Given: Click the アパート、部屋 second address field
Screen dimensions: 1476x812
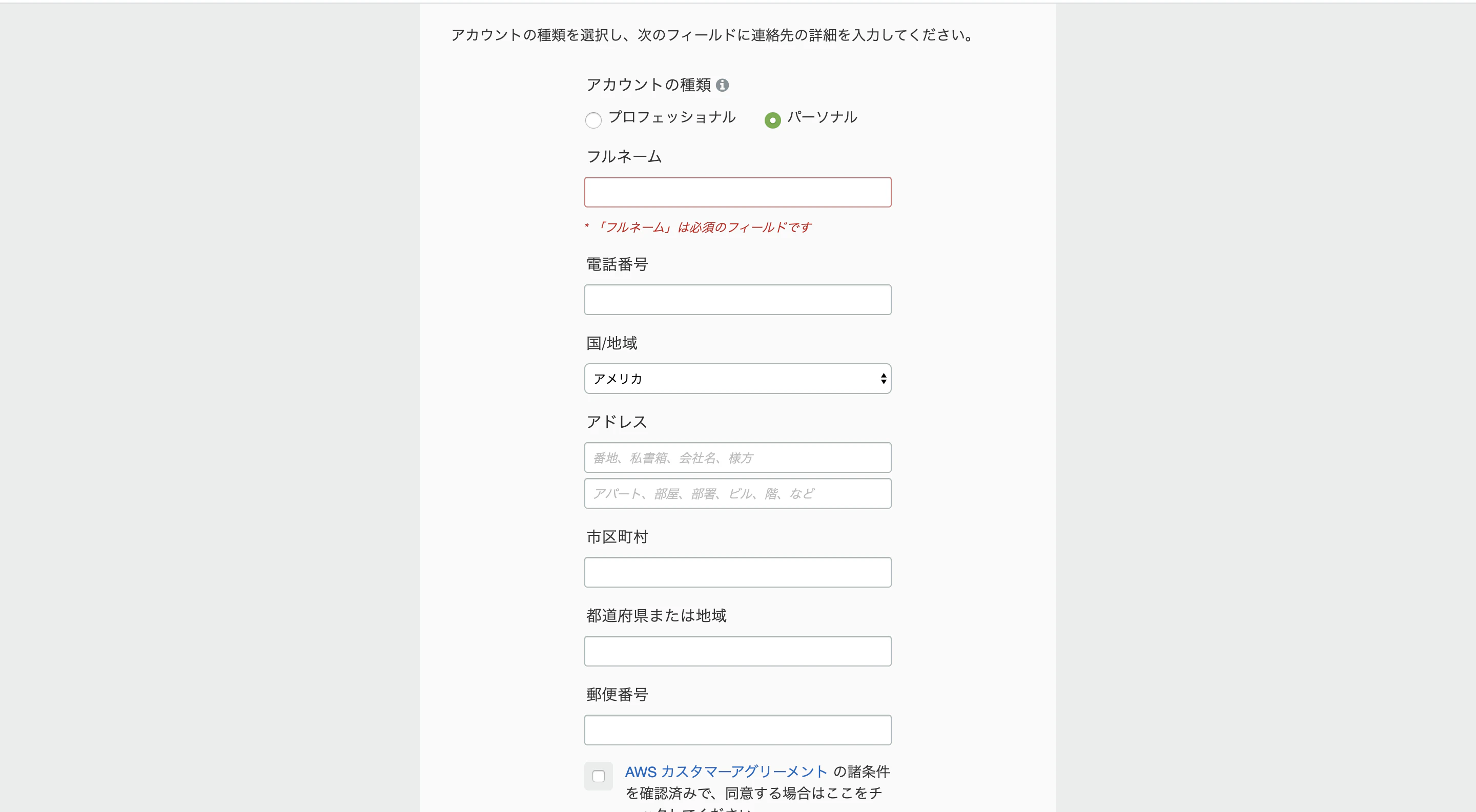Looking at the screenshot, I should point(737,493).
